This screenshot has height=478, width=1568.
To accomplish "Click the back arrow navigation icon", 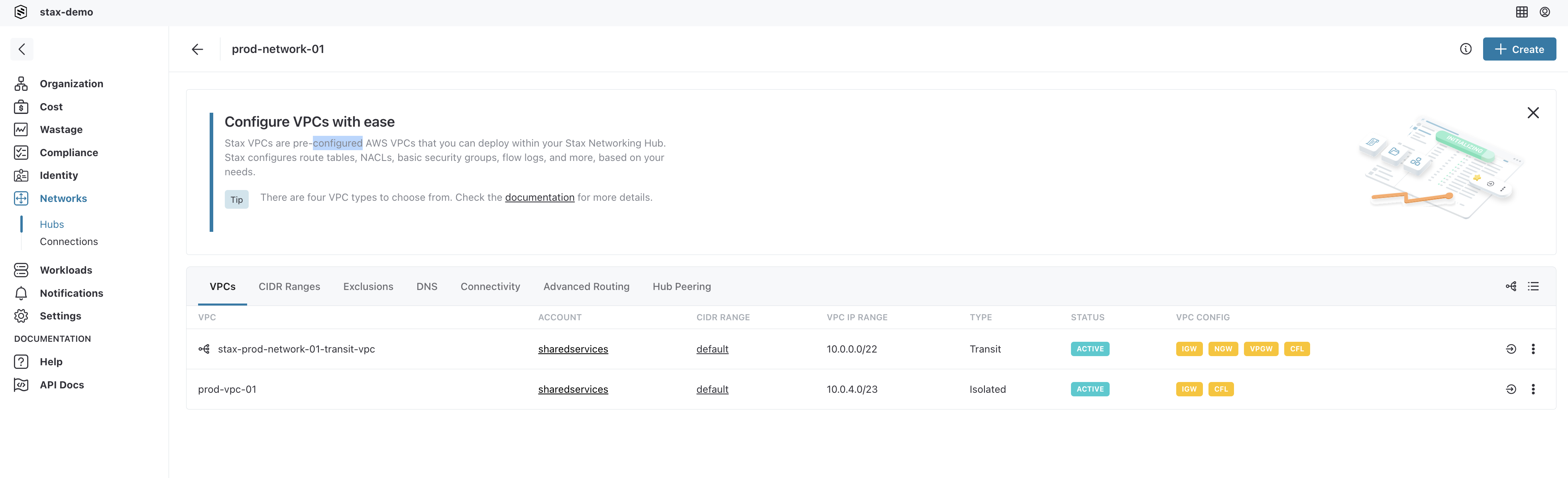I will [x=197, y=48].
